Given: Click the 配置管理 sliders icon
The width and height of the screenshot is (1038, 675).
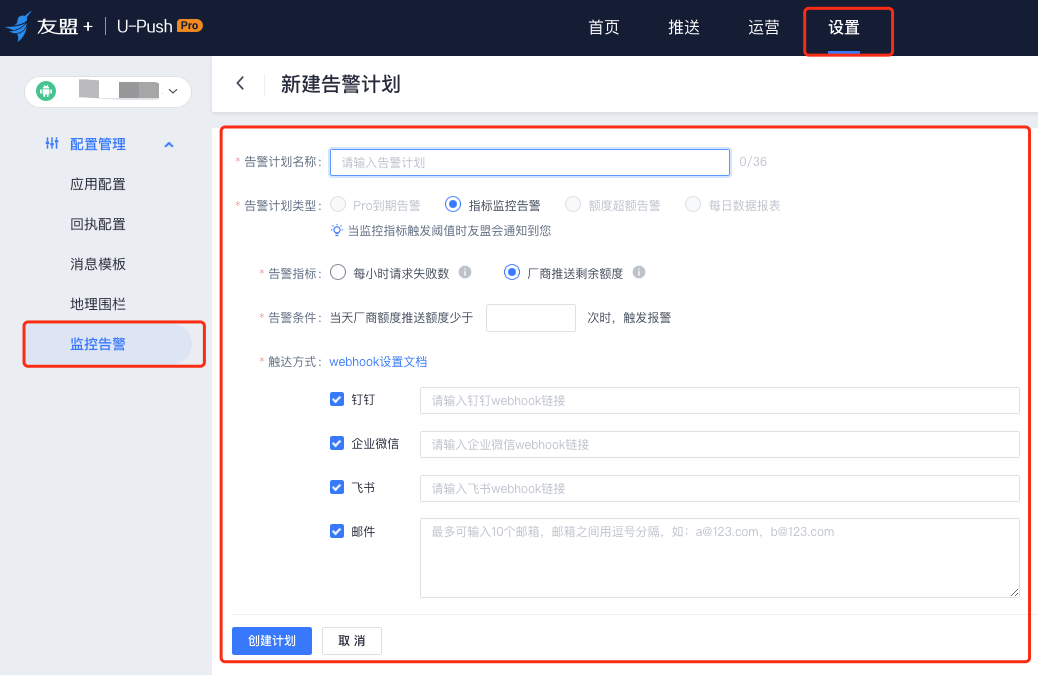Looking at the screenshot, I should click(x=52, y=144).
